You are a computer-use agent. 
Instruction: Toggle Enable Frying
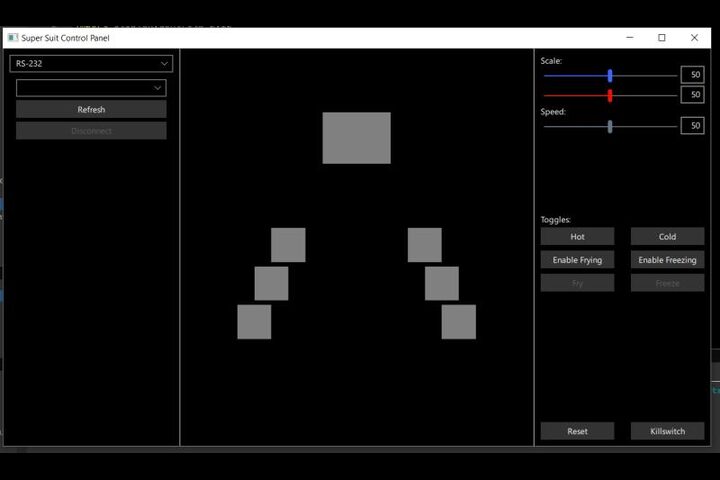(577, 260)
